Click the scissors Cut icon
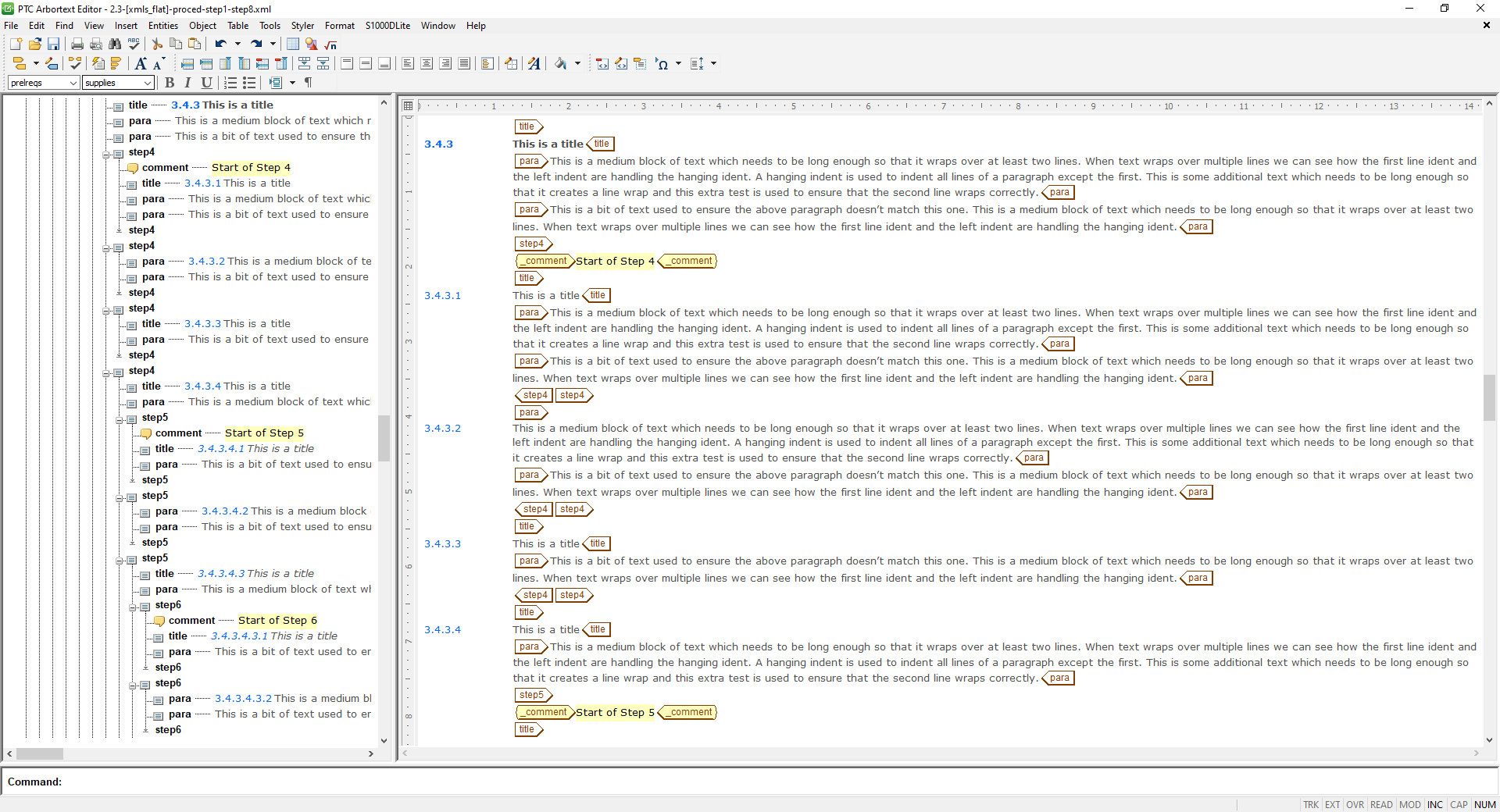This screenshot has width=1500, height=812. 157,45
